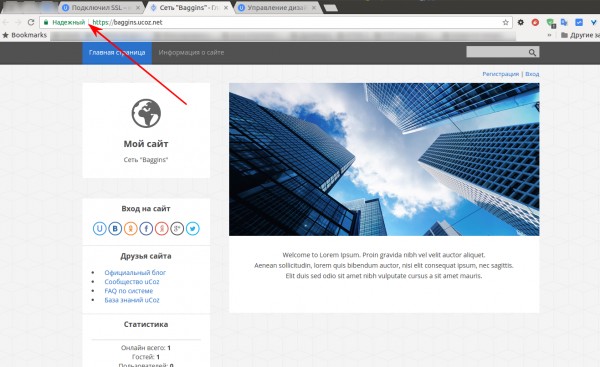Click the 'Статистика' heading
This screenshot has width=600, height=367.
pos(146,324)
